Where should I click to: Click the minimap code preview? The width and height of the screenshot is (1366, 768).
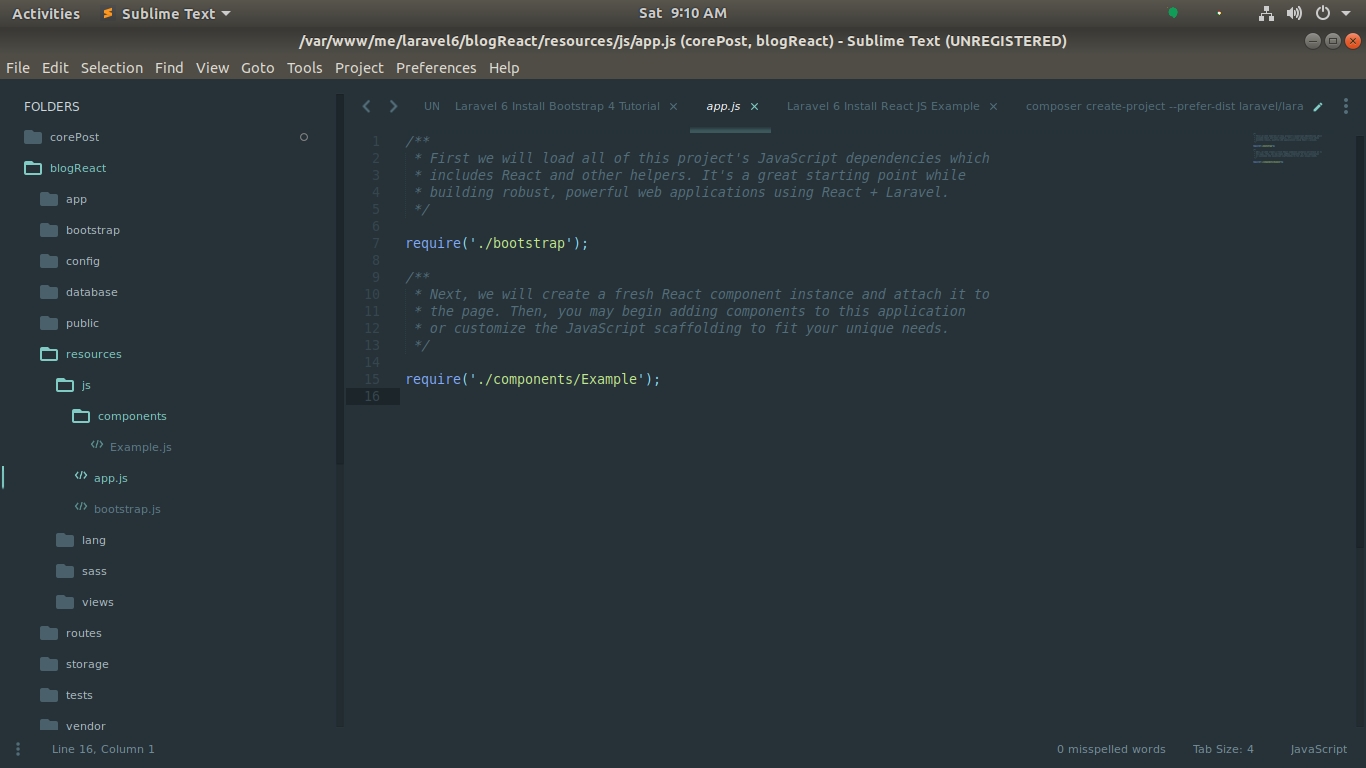1288,148
